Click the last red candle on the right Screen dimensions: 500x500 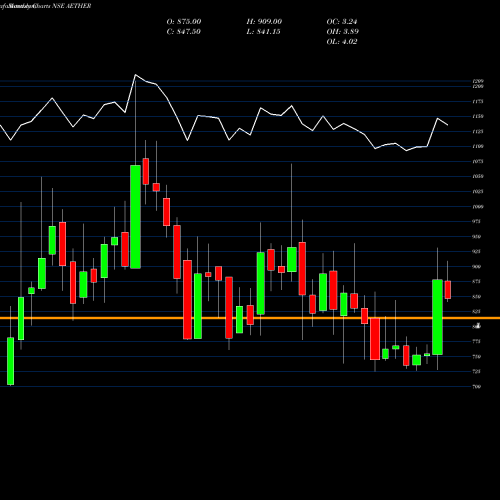tap(448, 290)
